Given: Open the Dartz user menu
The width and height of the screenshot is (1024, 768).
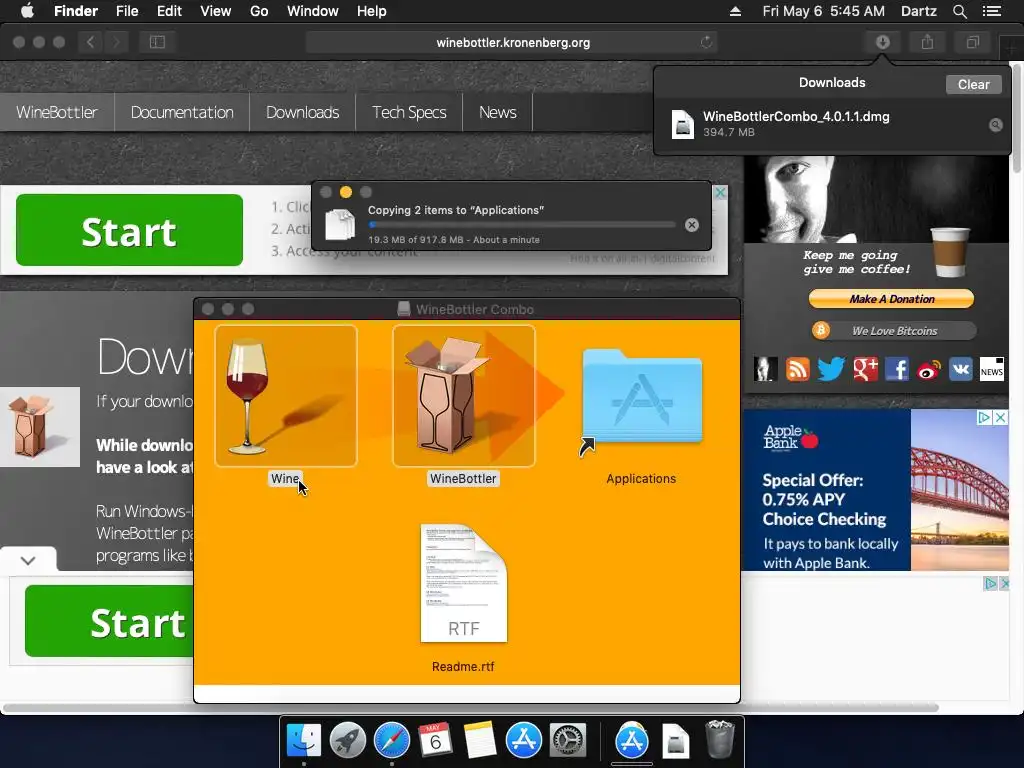Looking at the screenshot, I should pos(919,11).
